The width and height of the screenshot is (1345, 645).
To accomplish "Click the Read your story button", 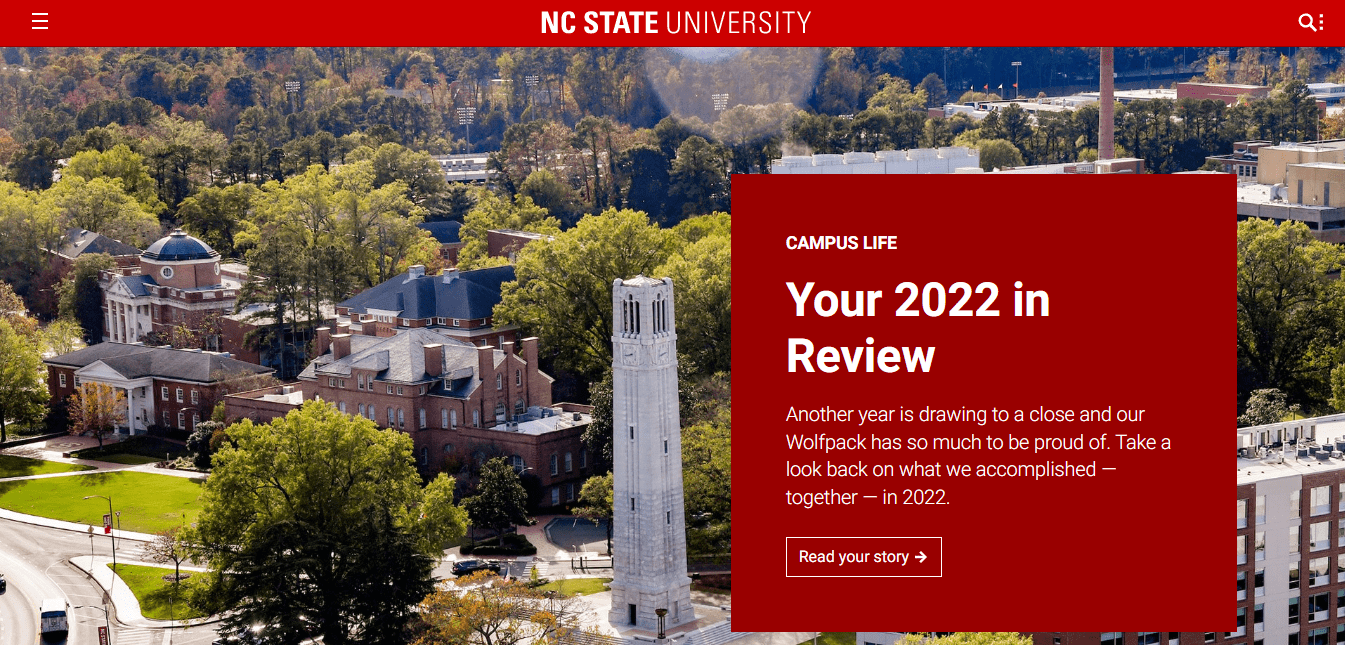I will point(863,557).
